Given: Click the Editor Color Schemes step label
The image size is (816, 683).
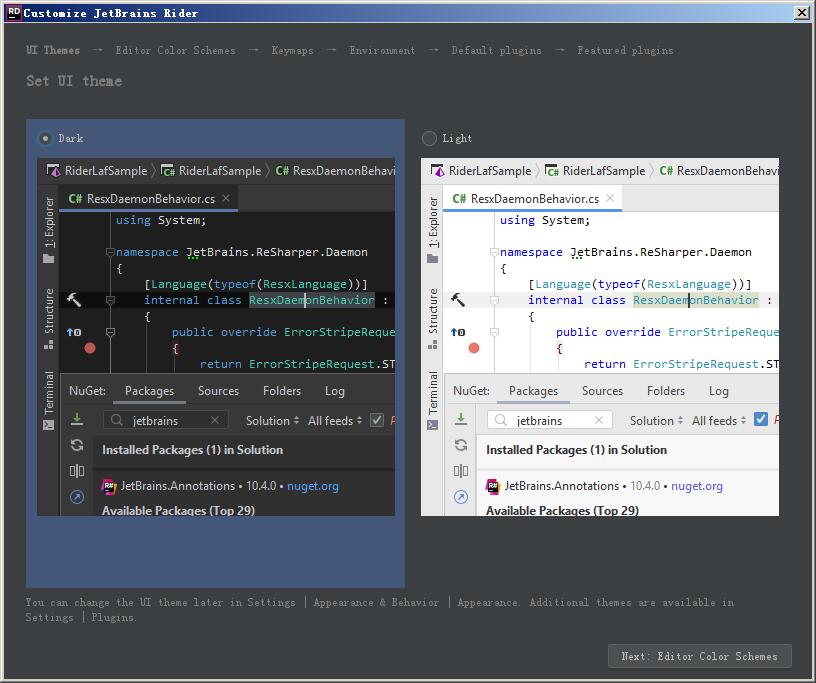Looking at the screenshot, I should [x=175, y=50].
